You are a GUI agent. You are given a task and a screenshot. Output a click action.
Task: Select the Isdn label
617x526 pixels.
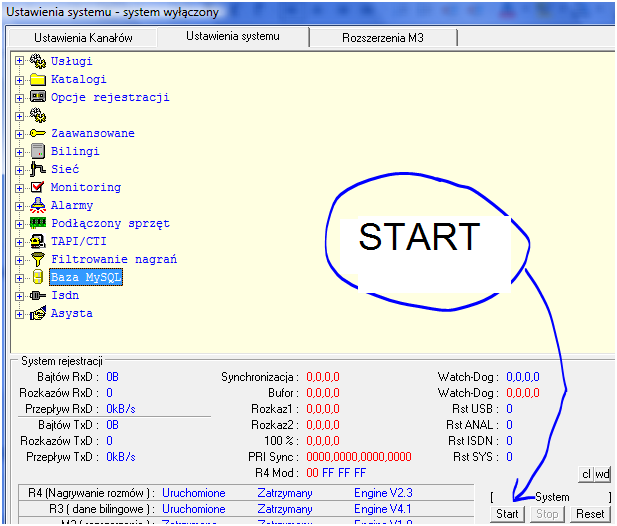65,295
